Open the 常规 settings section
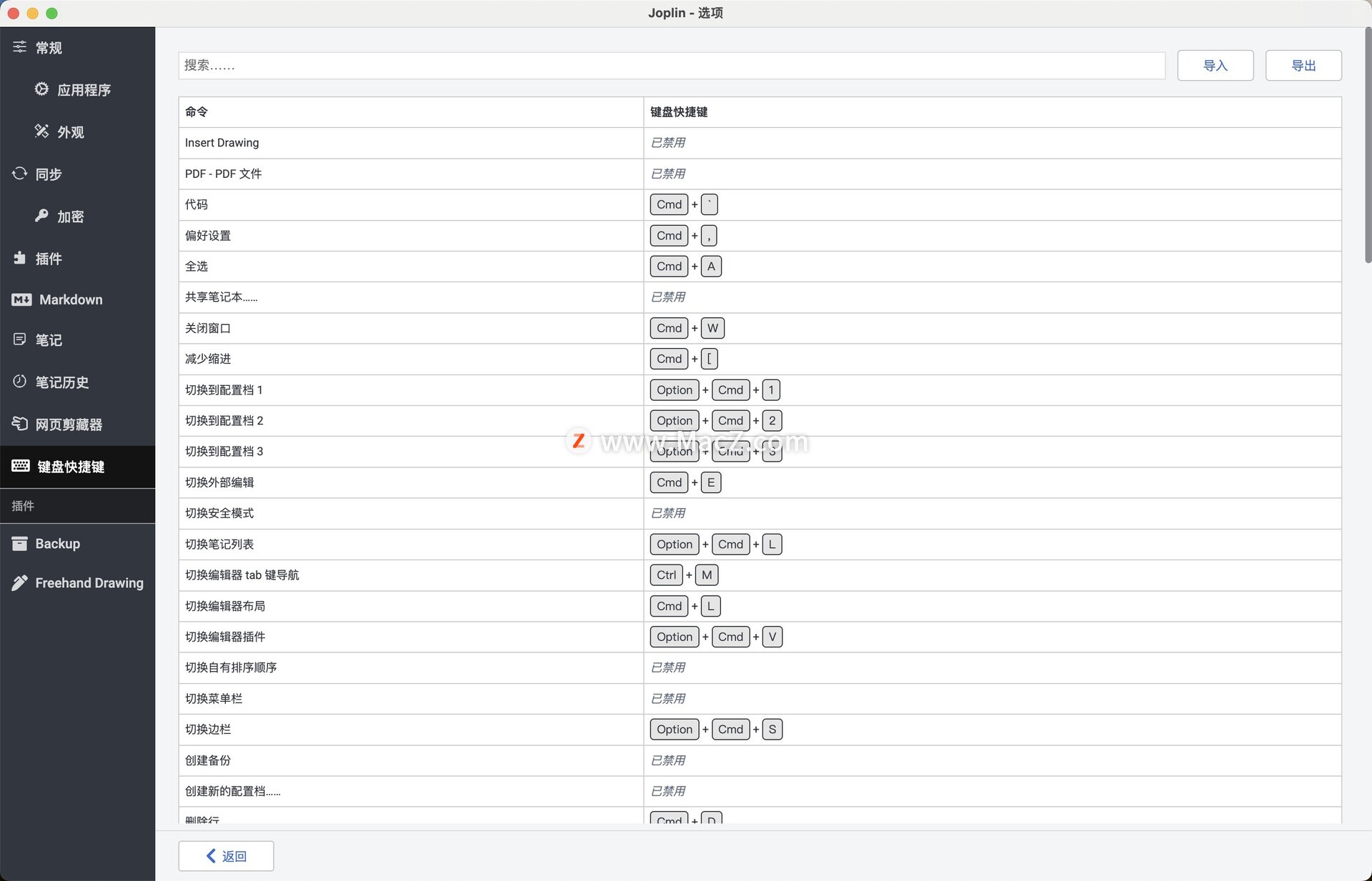 pyautogui.click(x=77, y=48)
